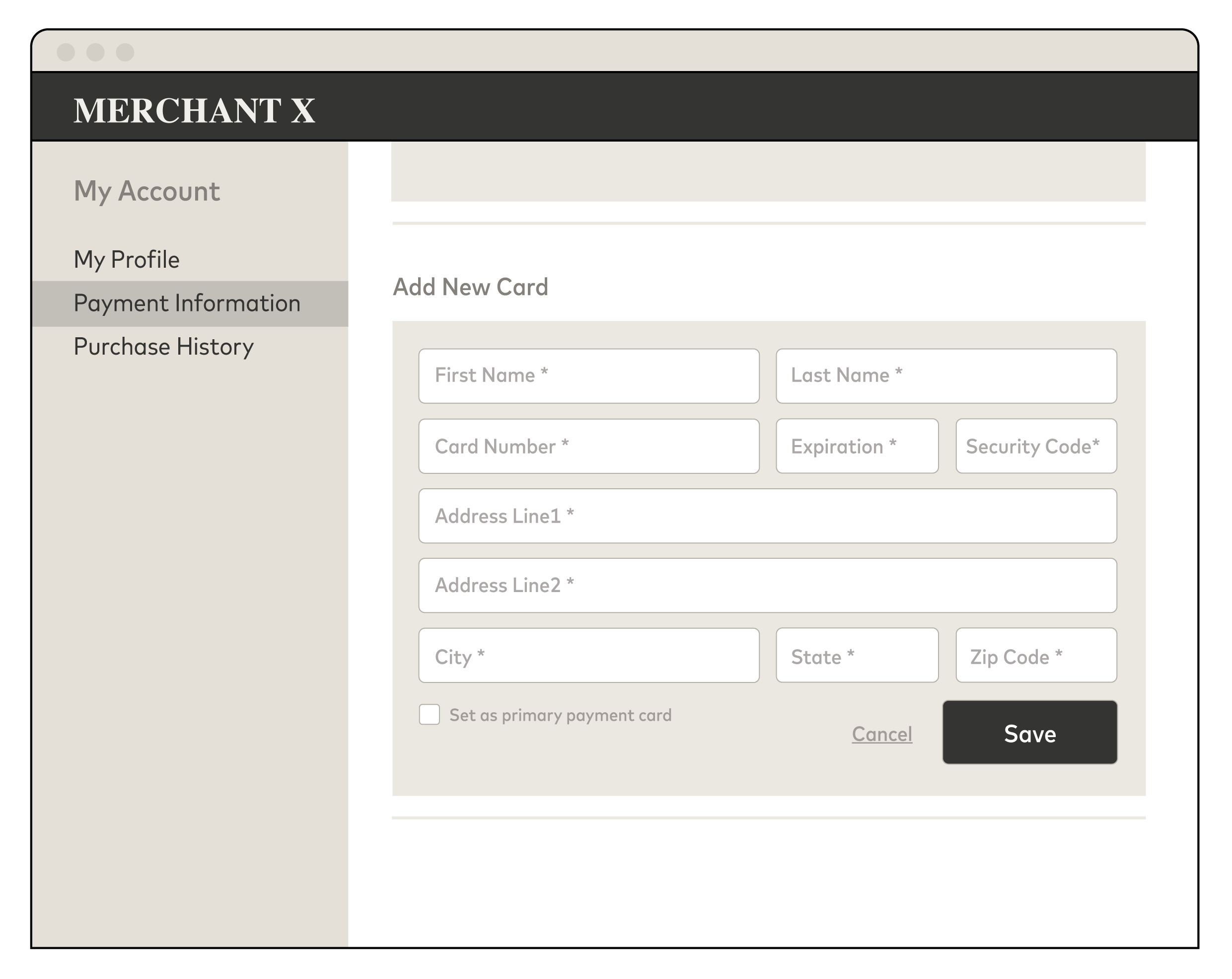1232x979 pixels.
Task: Select the Zip Code field
Action: point(1035,656)
